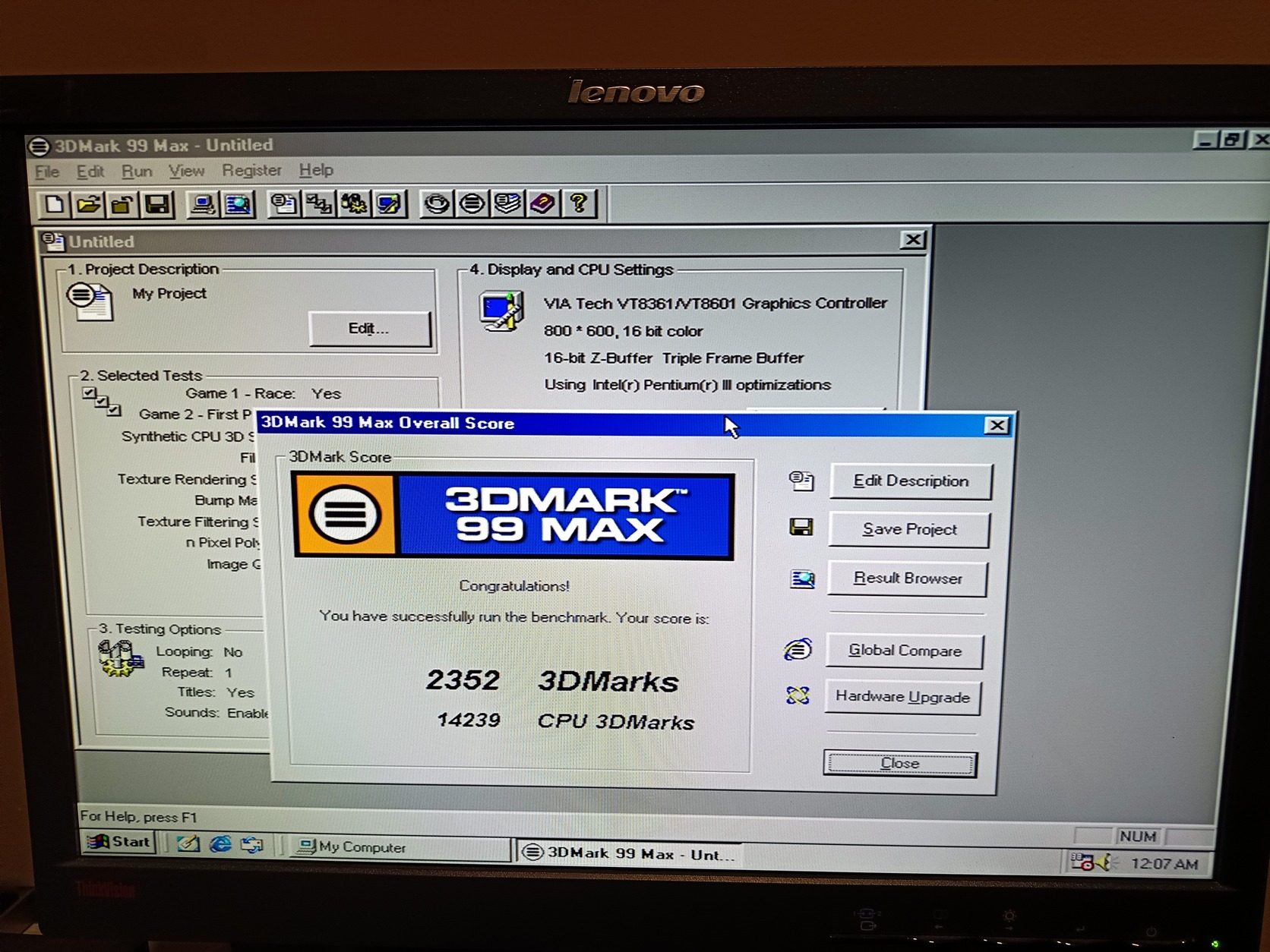Click the computer system info toolbar icon
This screenshot has width=1270, height=952.
click(x=202, y=204)
